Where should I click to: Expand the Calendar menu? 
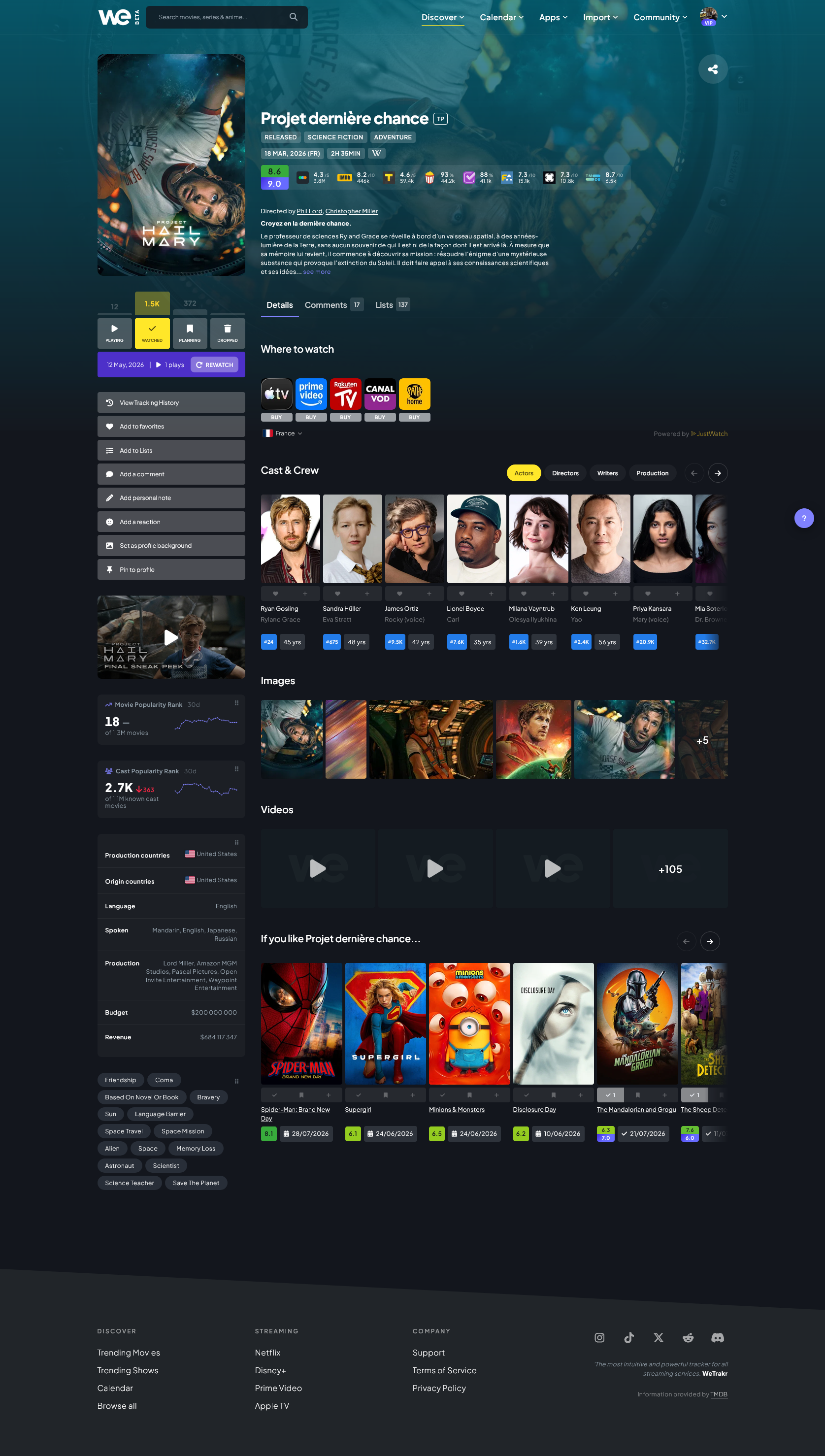pyautogui.click(x=501, y=17)
